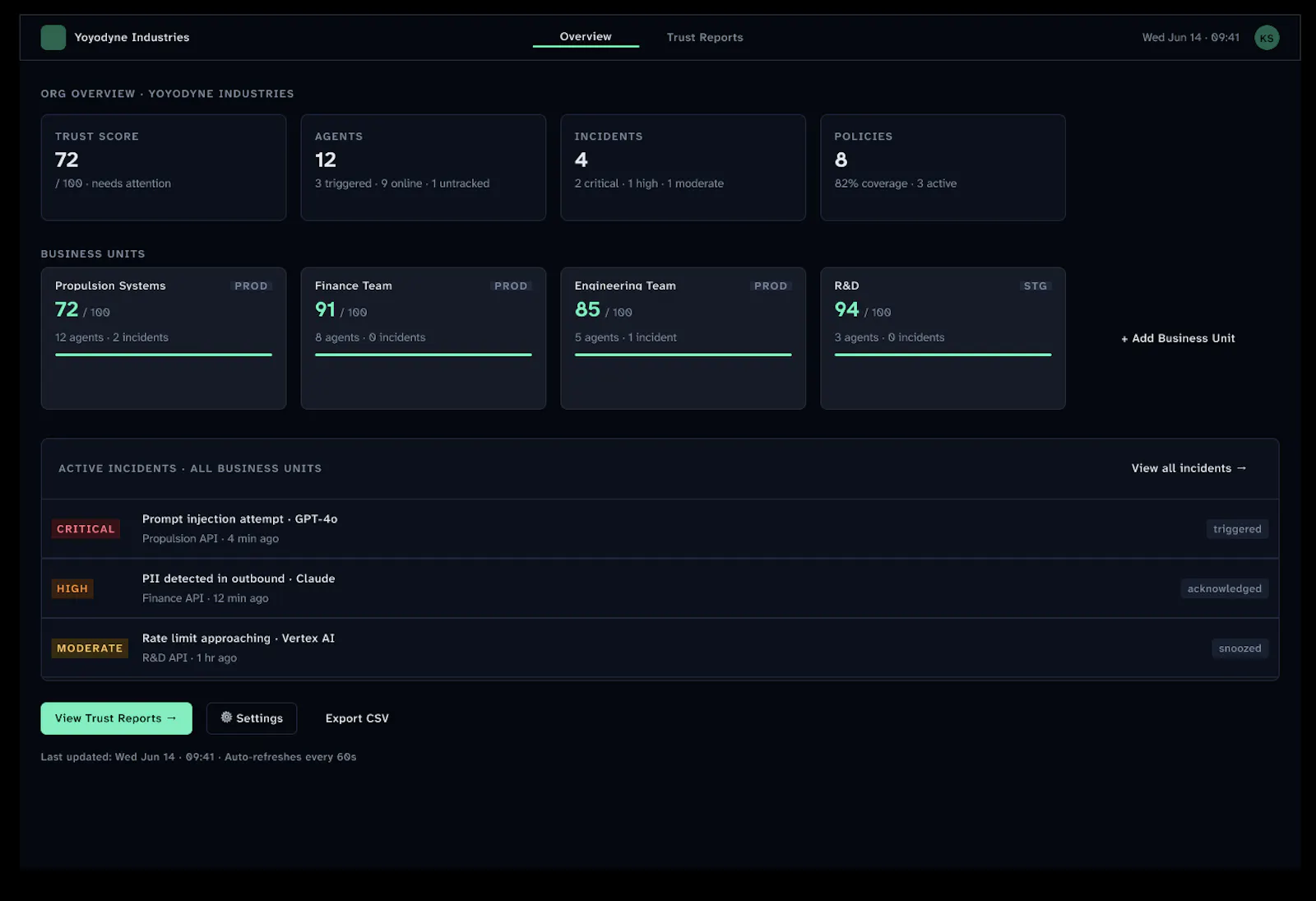This screenshot has height=901, width=1316.
Task: Open Settings button
Action: pos(252,718)
